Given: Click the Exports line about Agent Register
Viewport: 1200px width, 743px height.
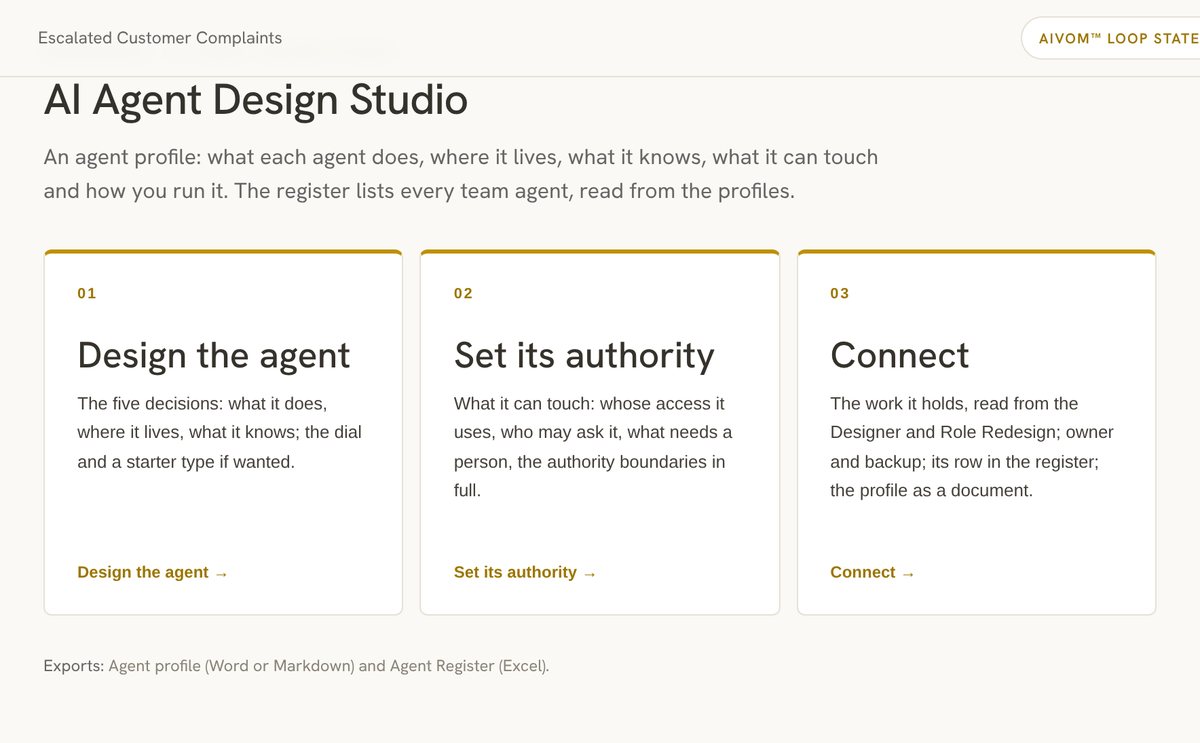Looking at the screenshot, I should 297,665.
